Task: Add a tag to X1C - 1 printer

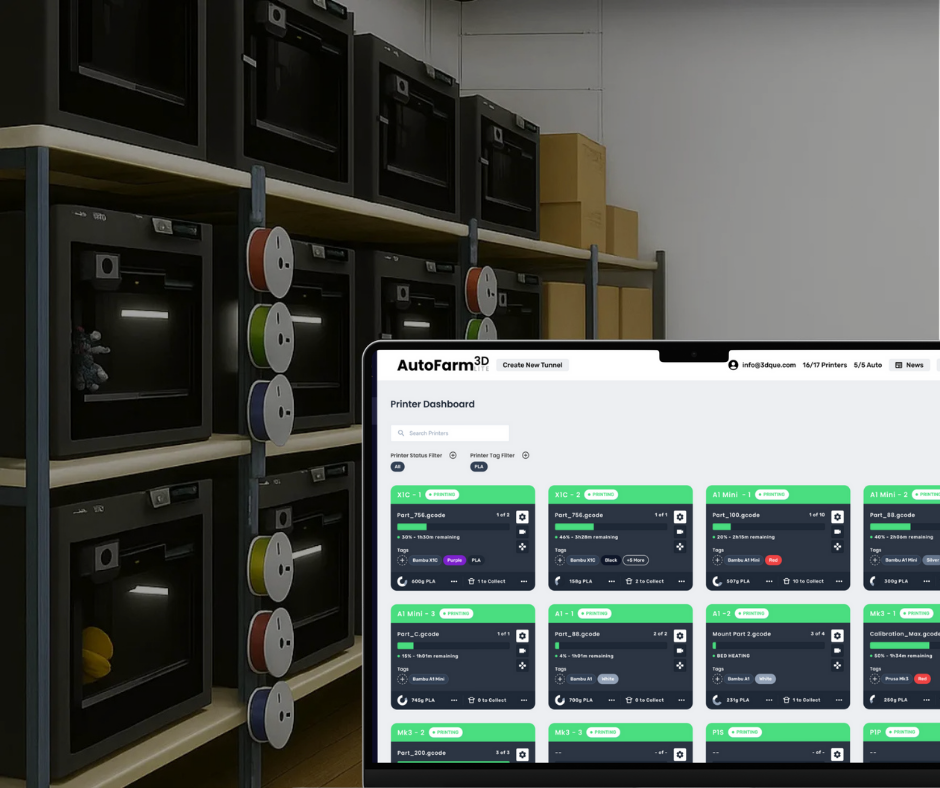Action: point(402,560)
